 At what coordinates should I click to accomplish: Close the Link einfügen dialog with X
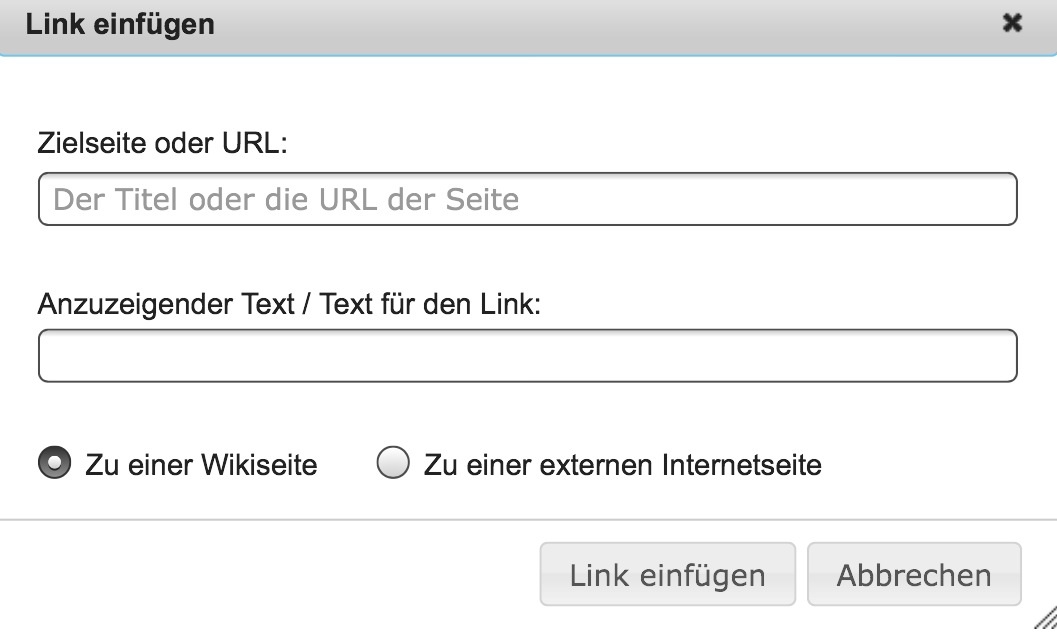[1012, 23]
